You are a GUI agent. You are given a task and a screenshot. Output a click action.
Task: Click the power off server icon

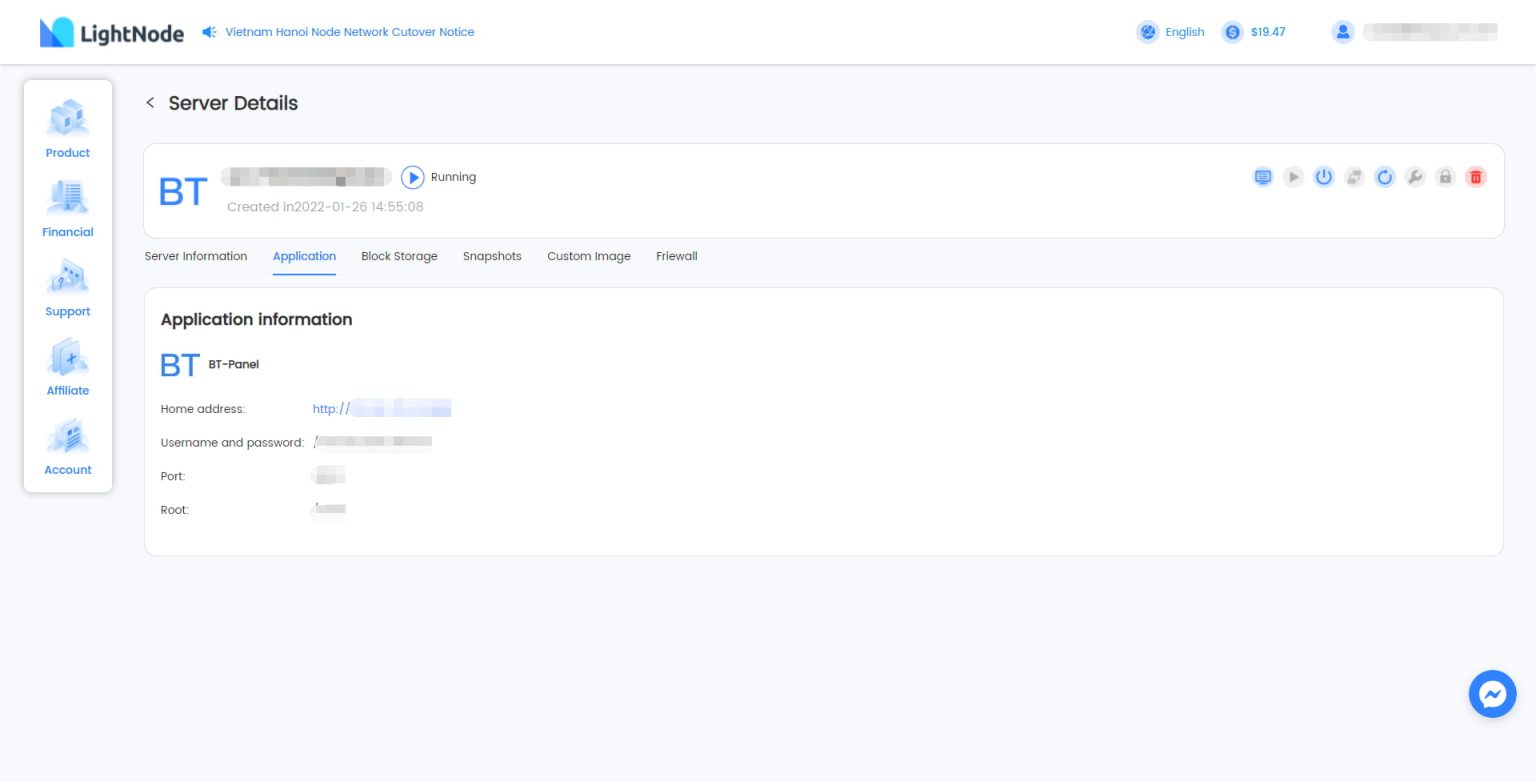click(x=1324, y=177)
